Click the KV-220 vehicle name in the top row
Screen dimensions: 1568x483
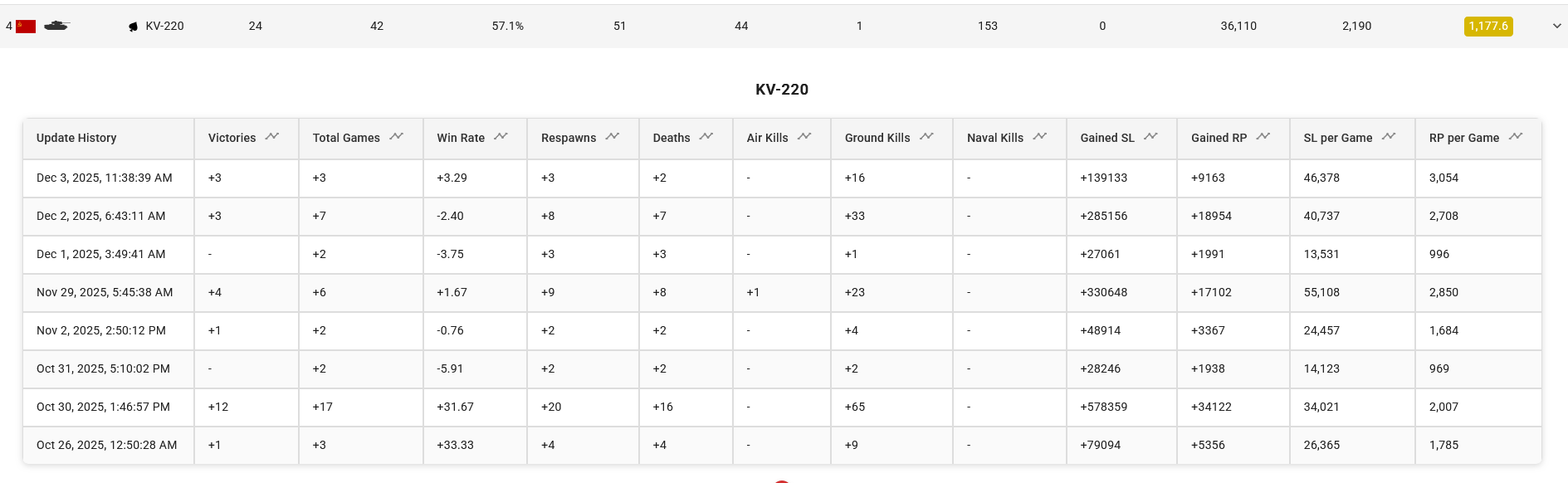click(x=164, y=27)
